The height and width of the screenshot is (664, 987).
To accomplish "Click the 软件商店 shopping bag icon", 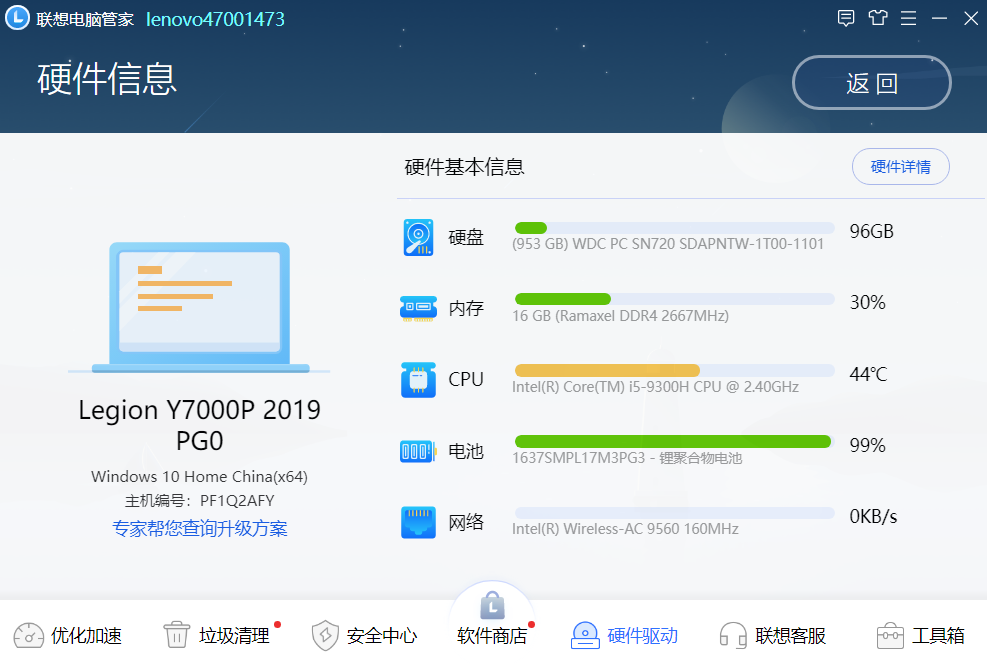I will click(x=492, y=605).
